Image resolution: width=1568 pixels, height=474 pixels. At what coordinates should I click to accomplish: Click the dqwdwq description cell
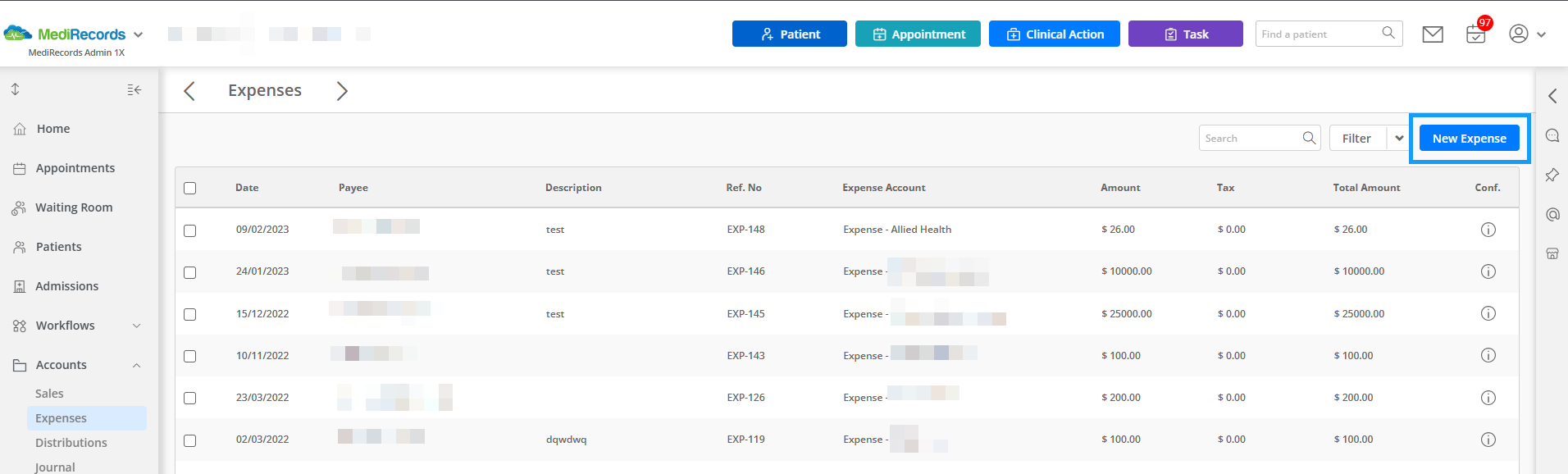click(x=566, y=440)
